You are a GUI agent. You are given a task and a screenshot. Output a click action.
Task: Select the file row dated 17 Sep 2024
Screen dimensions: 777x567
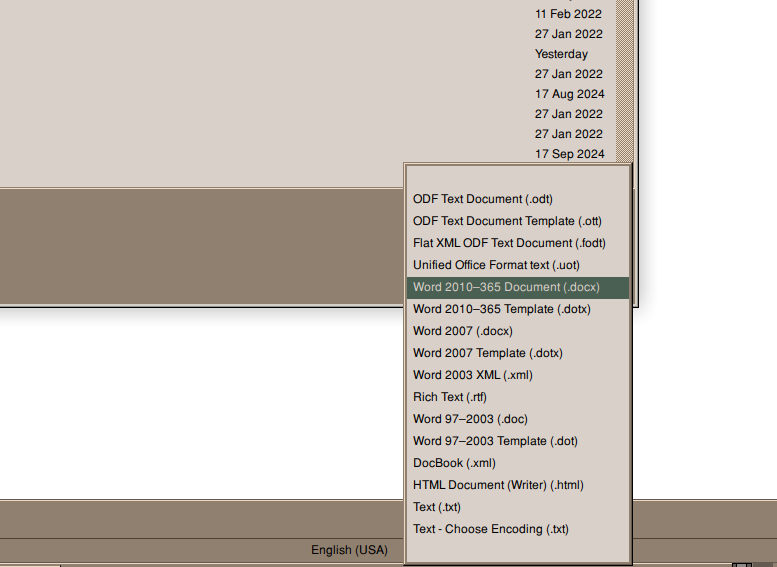(307, 154)
